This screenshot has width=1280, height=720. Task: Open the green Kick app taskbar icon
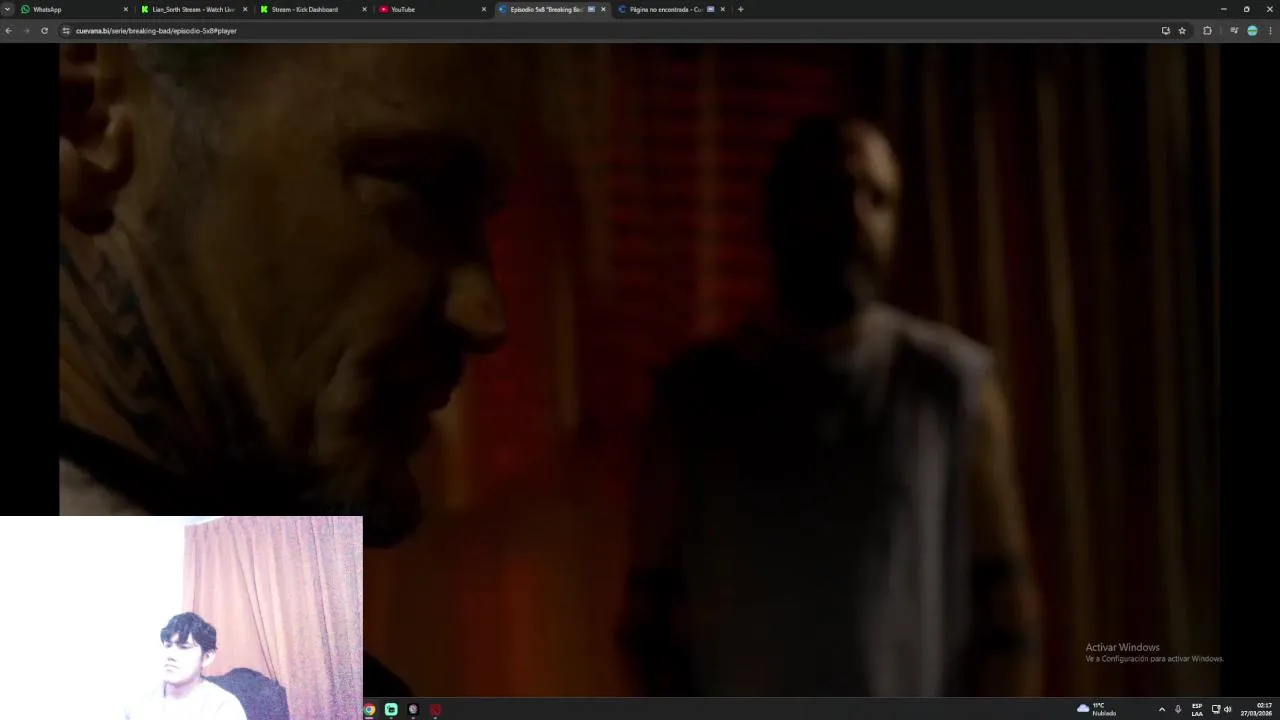click(391, 709)
